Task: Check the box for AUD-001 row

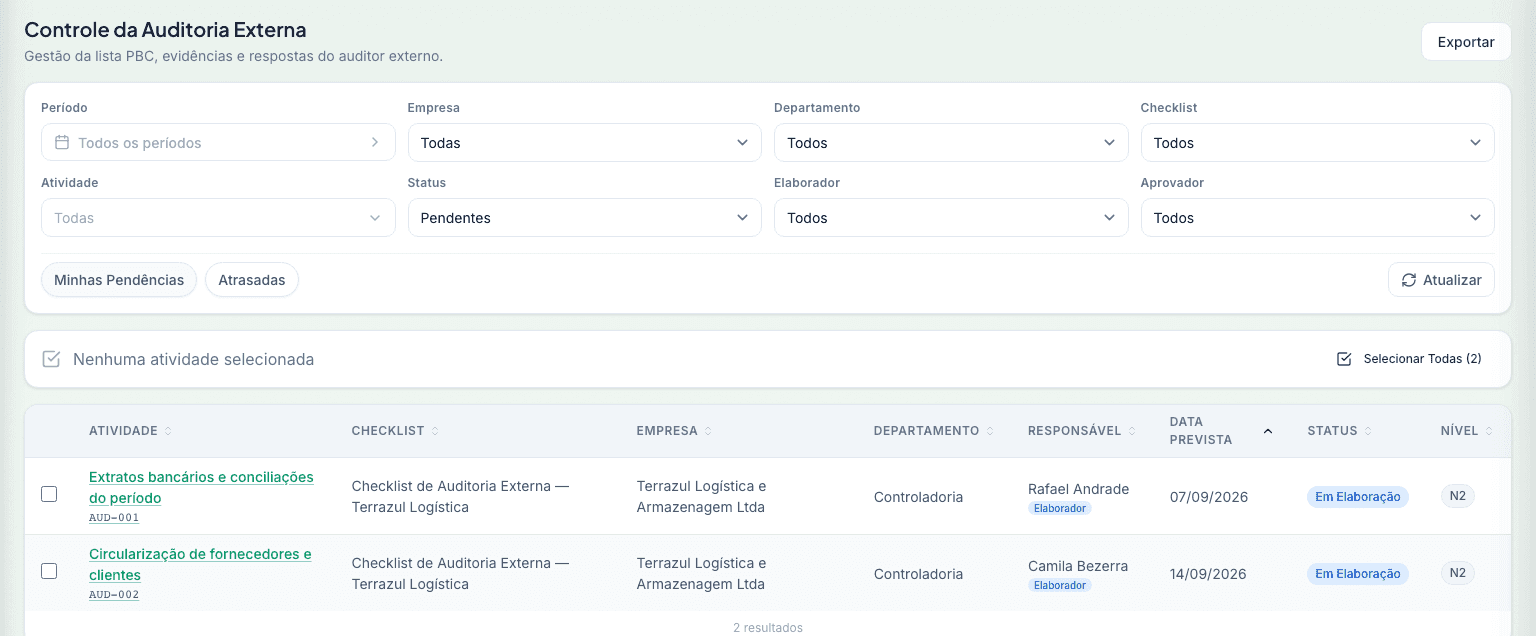Action: click(49, 494)
